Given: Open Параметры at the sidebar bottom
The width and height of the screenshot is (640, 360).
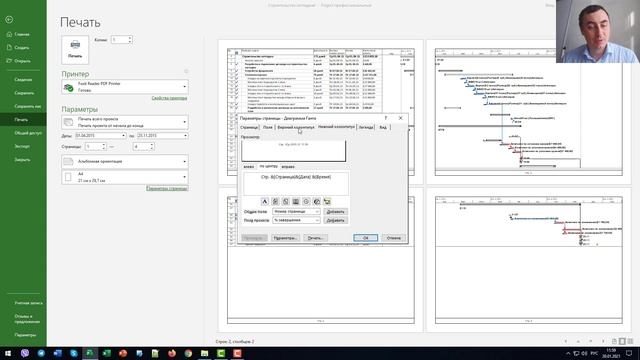Looking at the screenshot, I should click(25, 335).
